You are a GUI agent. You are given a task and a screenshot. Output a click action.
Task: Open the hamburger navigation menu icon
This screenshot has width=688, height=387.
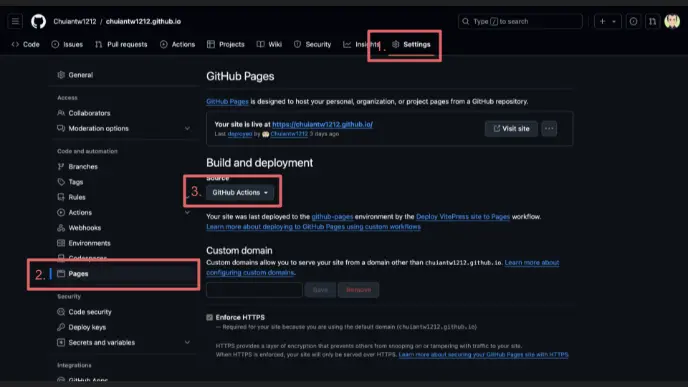pos(15,21)
